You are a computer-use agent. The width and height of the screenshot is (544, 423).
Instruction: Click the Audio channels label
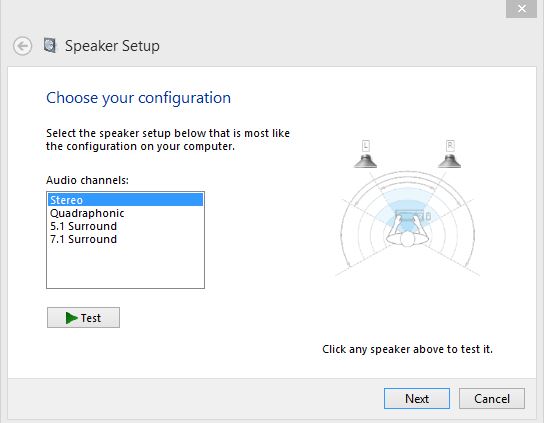[x=87, y=180]
